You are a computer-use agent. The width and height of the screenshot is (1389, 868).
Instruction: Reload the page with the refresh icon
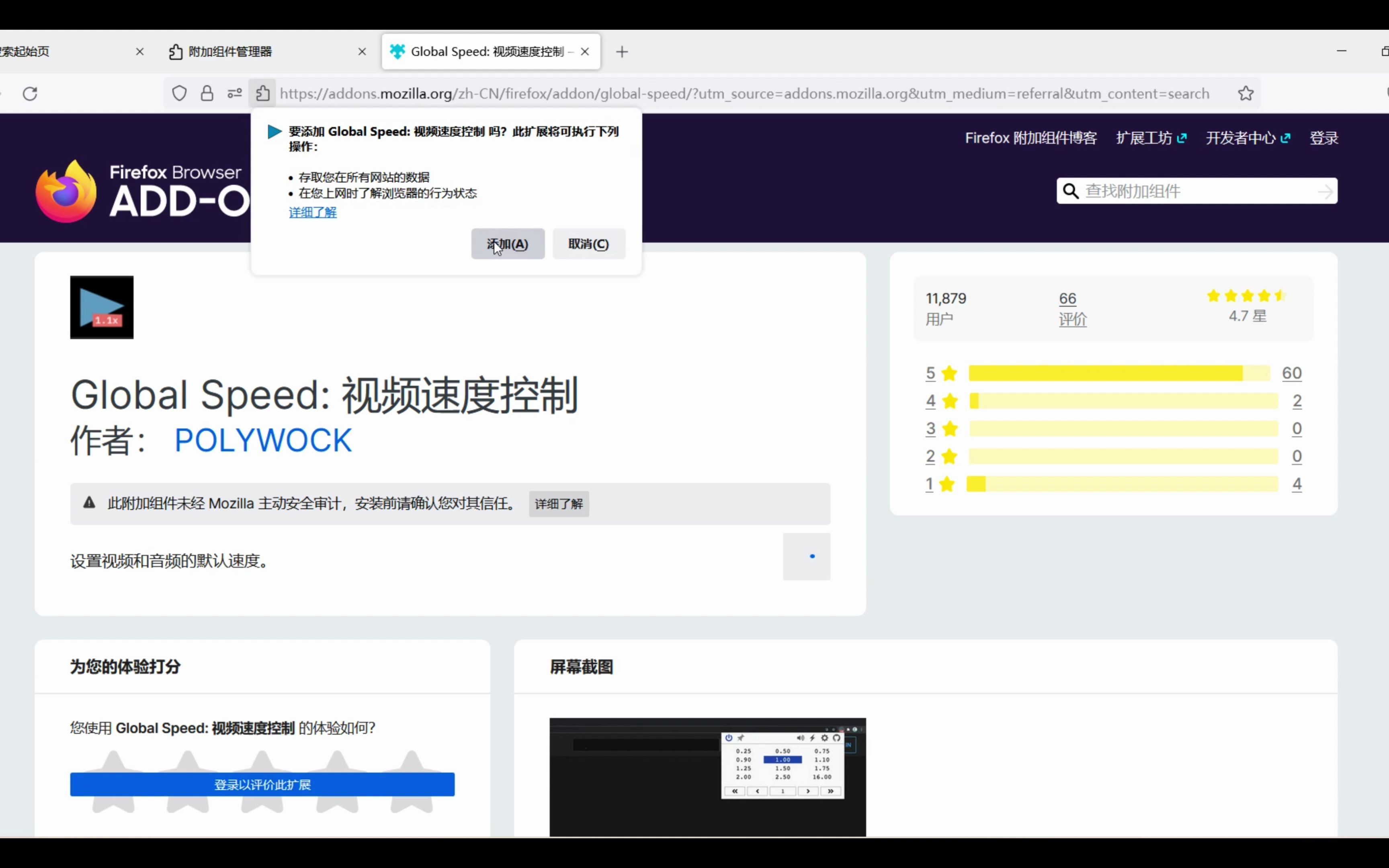click(x=30, y=94)
